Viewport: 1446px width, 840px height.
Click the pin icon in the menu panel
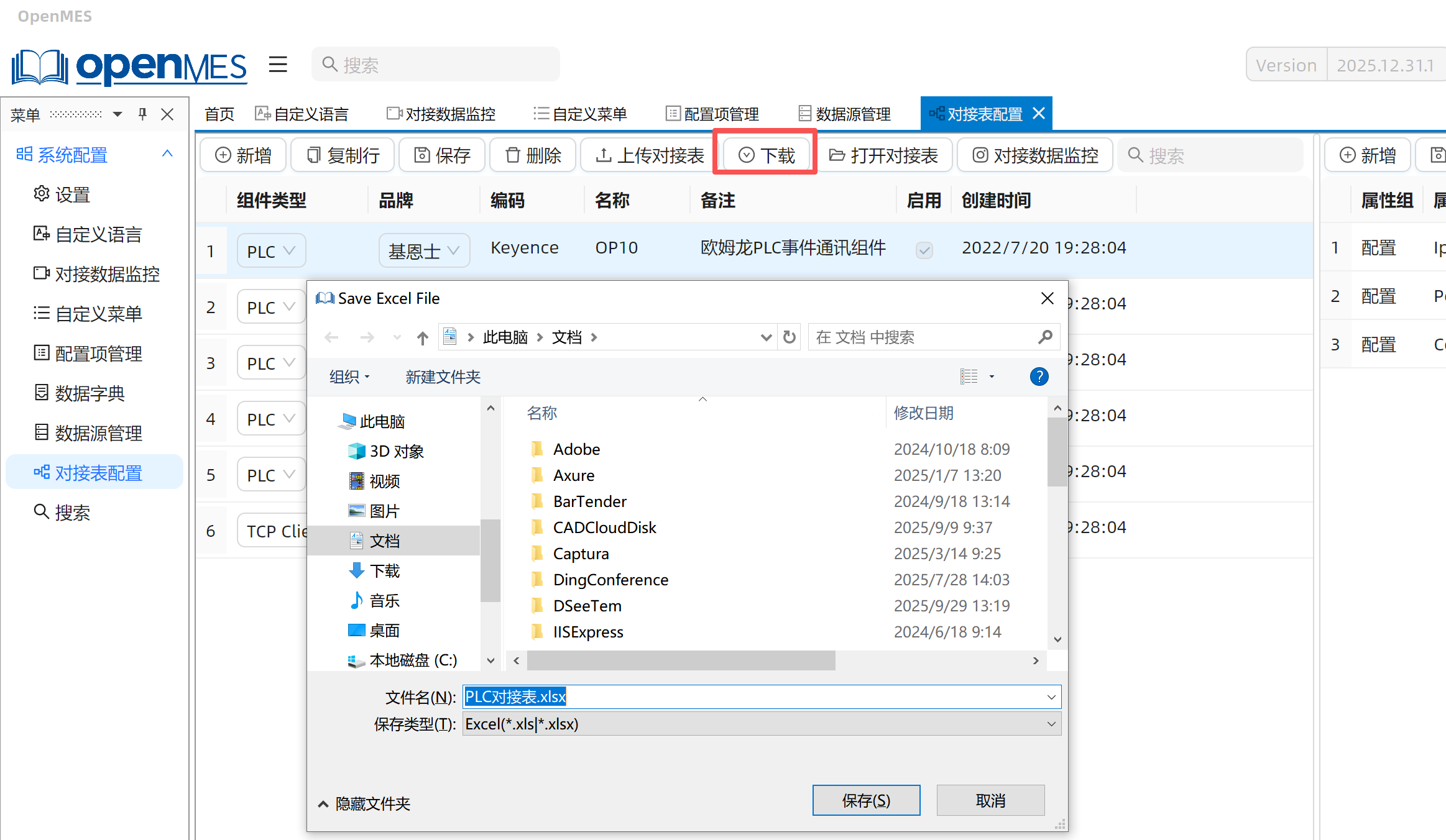click(x=142, y=114)
